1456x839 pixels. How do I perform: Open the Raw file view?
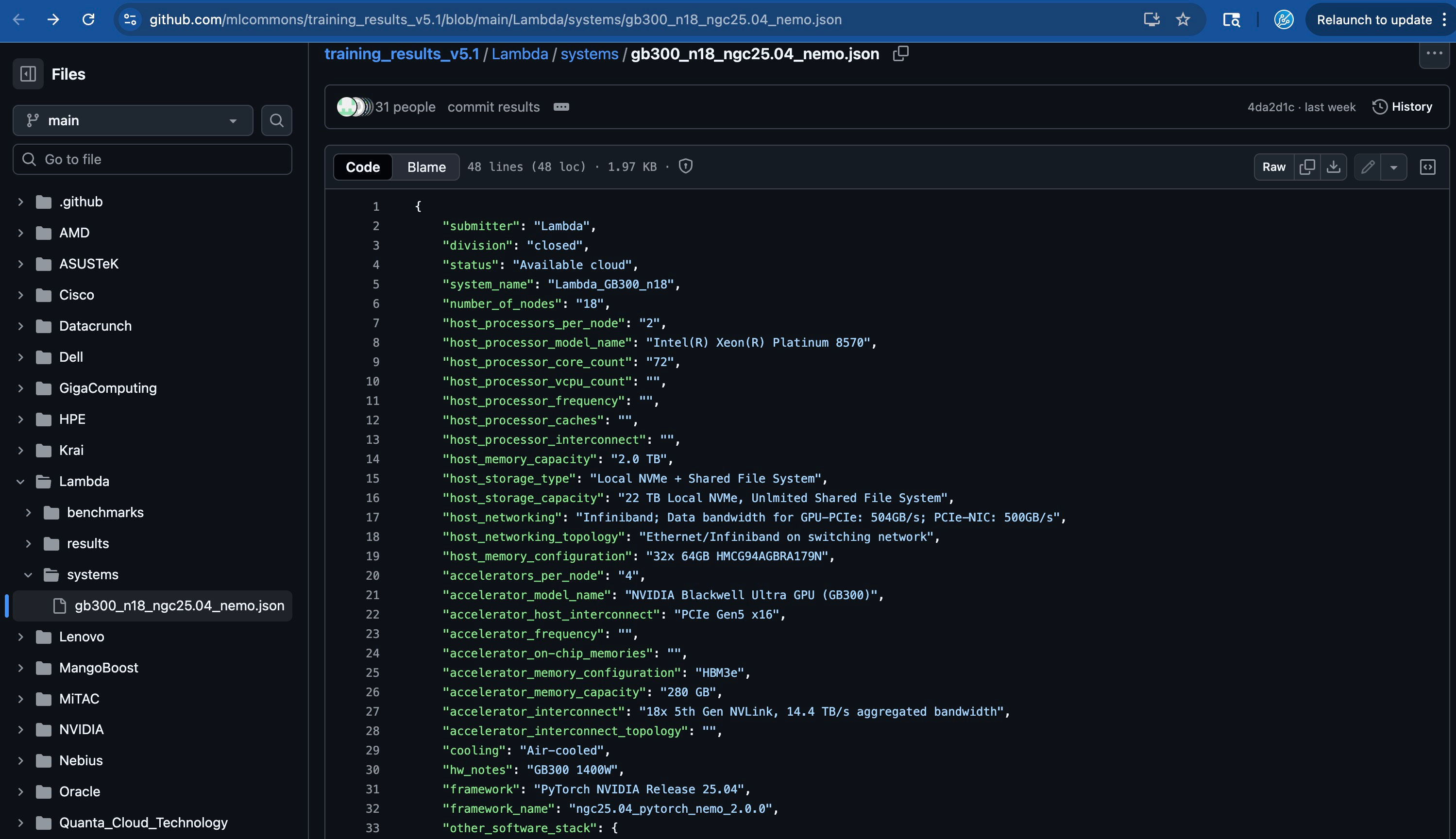1274,167
